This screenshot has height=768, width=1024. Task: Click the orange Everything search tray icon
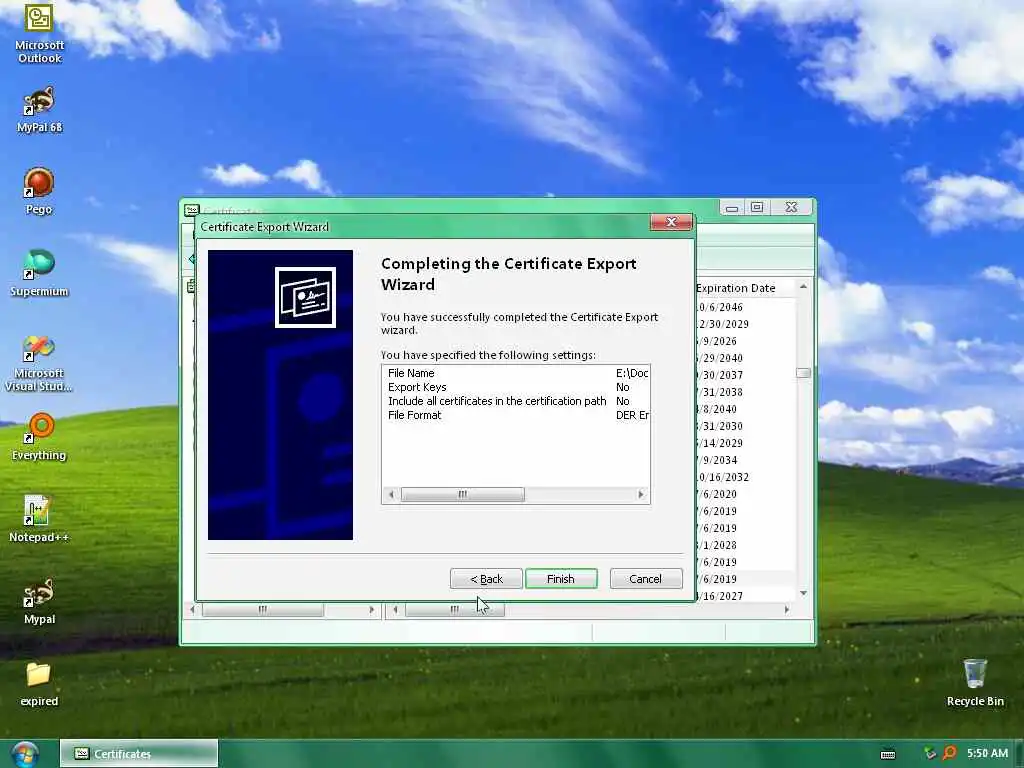point(950,753)
